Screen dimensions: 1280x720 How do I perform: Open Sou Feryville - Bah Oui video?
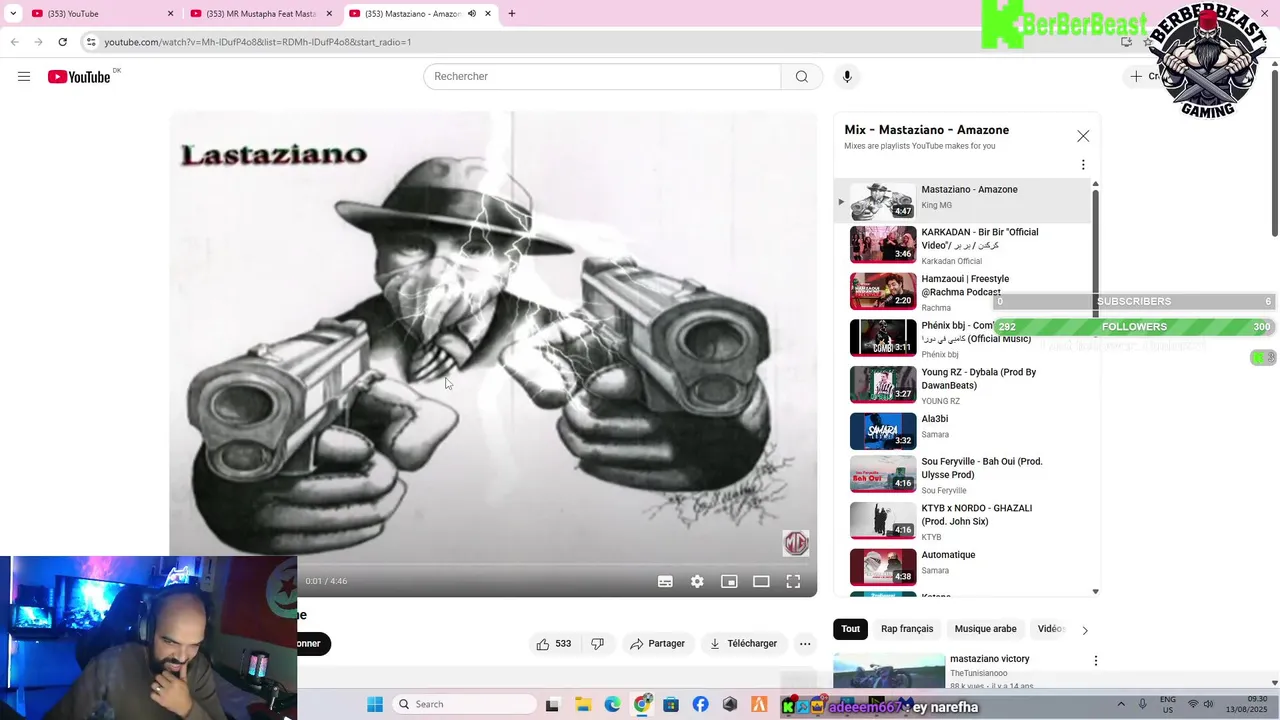[962, 475]
